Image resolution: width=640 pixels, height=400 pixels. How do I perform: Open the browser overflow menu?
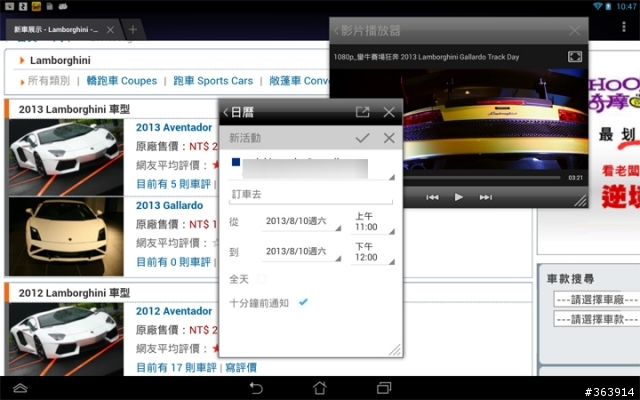pos(623,27)
